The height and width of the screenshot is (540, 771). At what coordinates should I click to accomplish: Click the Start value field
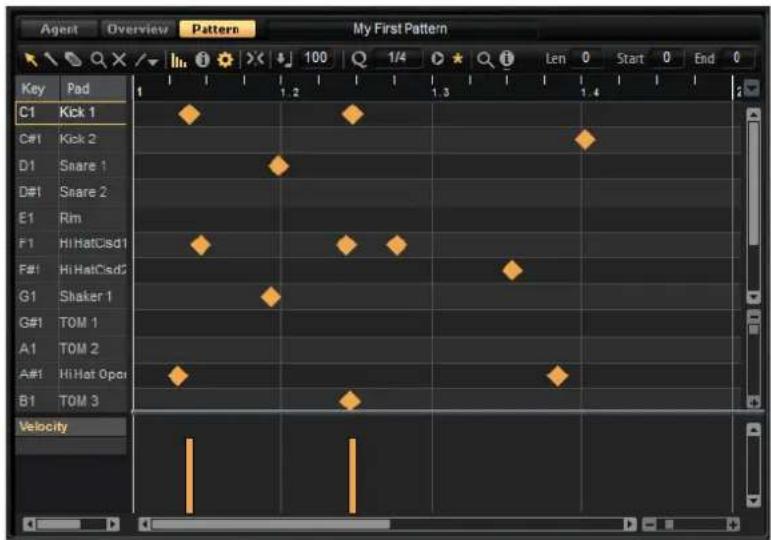point(667,58)
